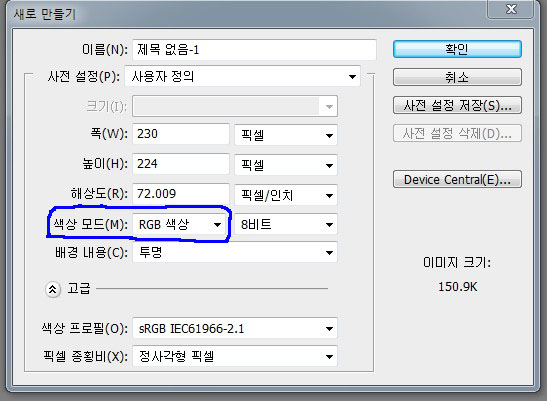Click 사전 설정 저장(S) button
The image size is (547, 401).
point(457,105)
